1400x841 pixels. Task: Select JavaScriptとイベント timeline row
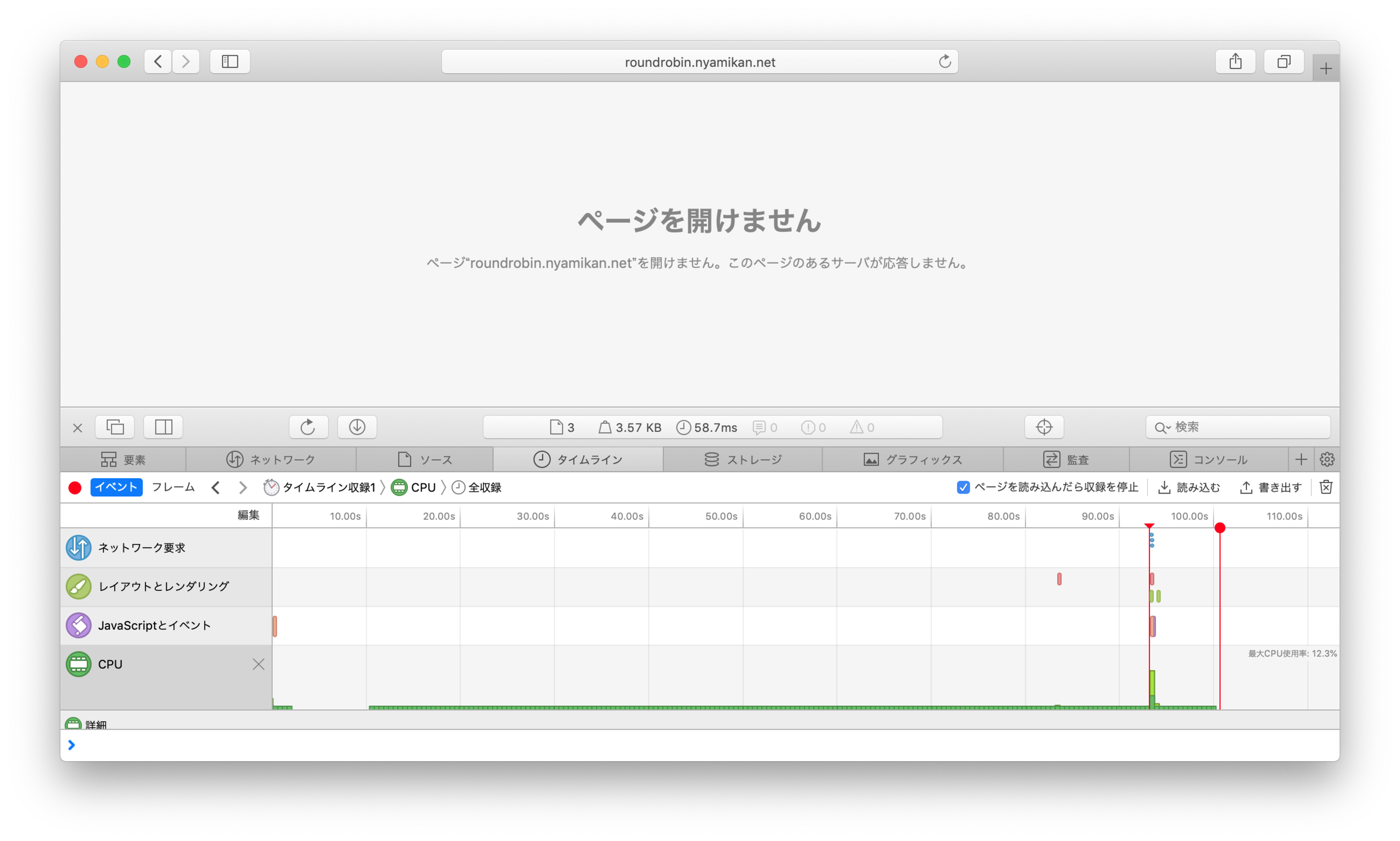(x=166, y=625)
